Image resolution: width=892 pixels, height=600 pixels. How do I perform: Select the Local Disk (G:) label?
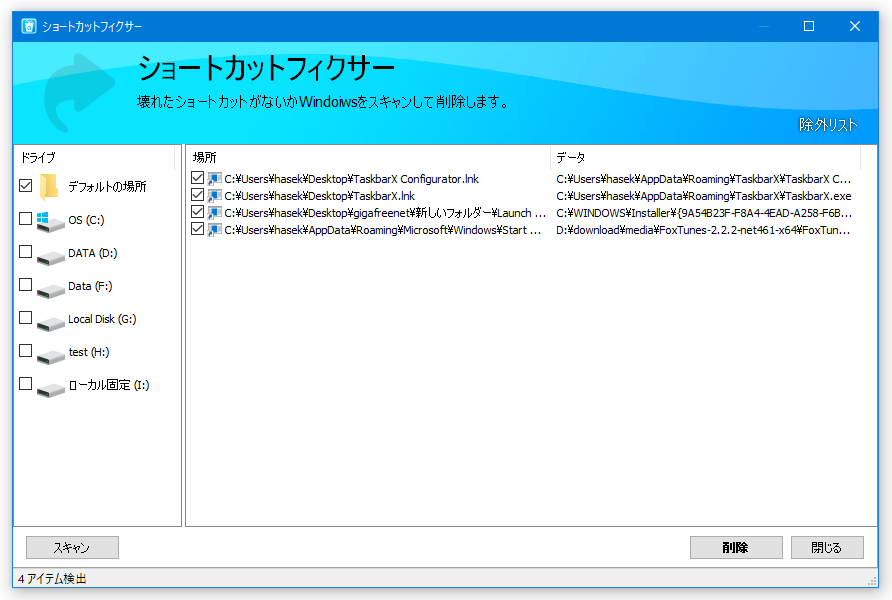click(102, 319)
